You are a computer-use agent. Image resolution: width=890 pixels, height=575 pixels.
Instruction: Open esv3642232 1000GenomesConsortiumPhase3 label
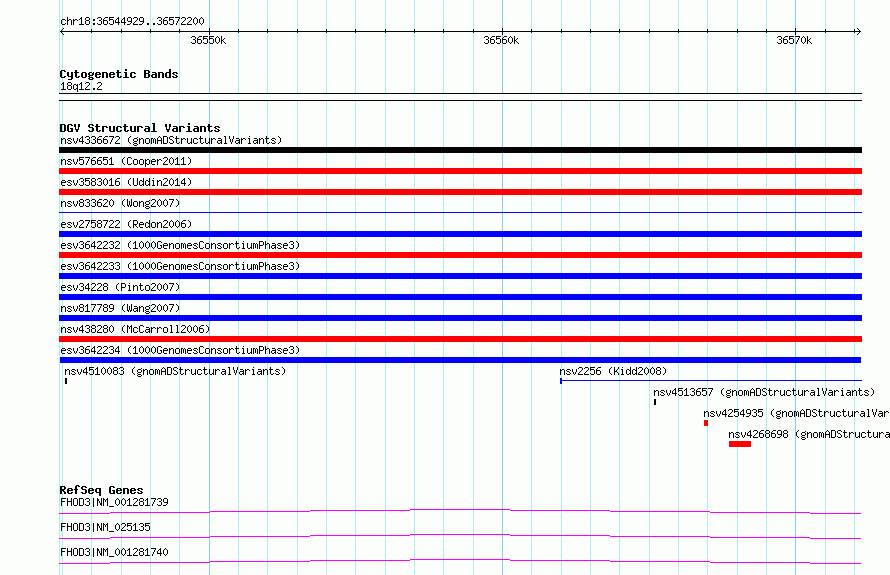(180, 245)
